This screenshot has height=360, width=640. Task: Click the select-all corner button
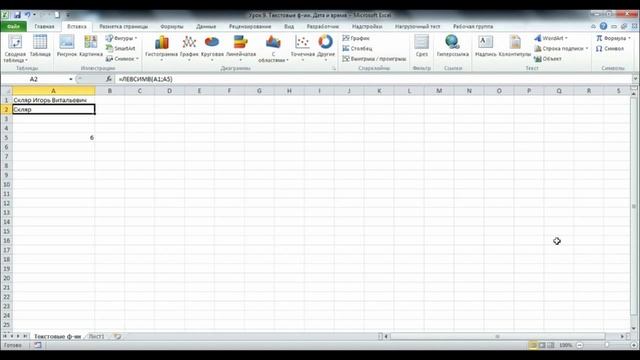pos(6,91)
